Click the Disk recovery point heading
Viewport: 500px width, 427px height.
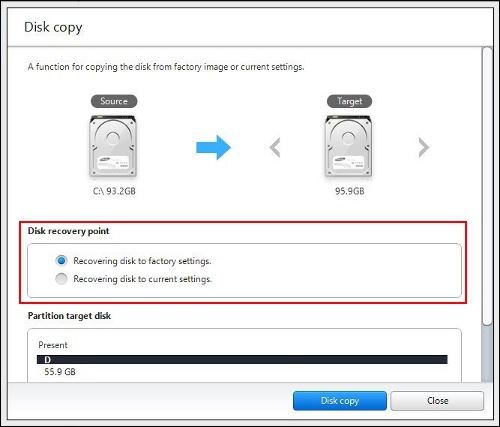click(68, 231)
